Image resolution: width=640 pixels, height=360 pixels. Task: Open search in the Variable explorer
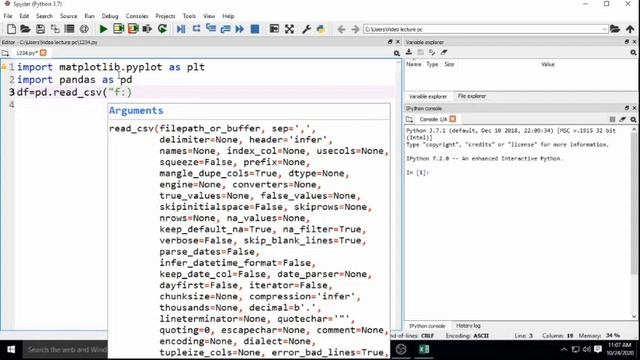click(x=633, y=53)
